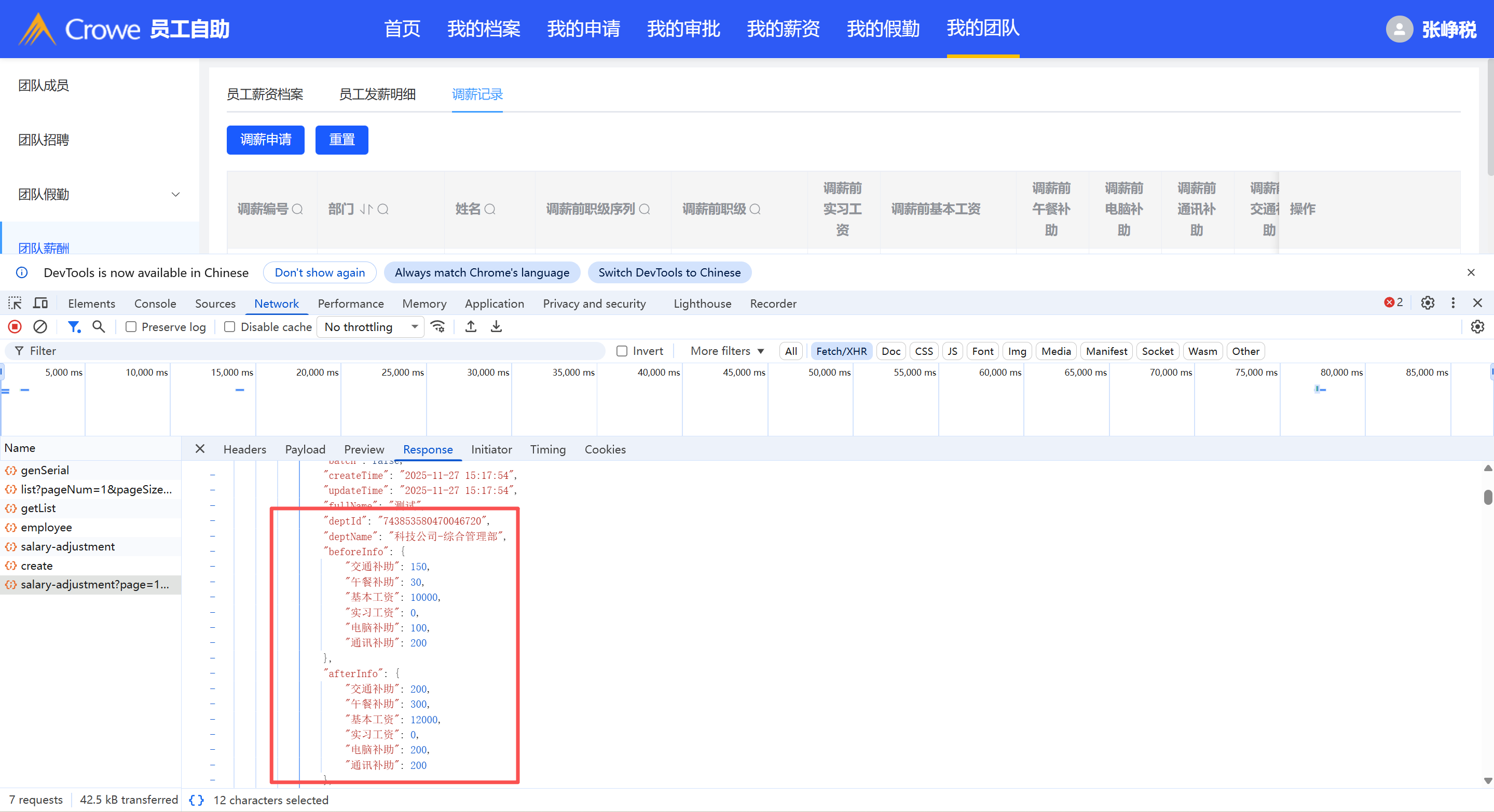The height and width of the screenshot is (812, 1494).
Task: Click the 调薪申请 button
Action: 265,140
